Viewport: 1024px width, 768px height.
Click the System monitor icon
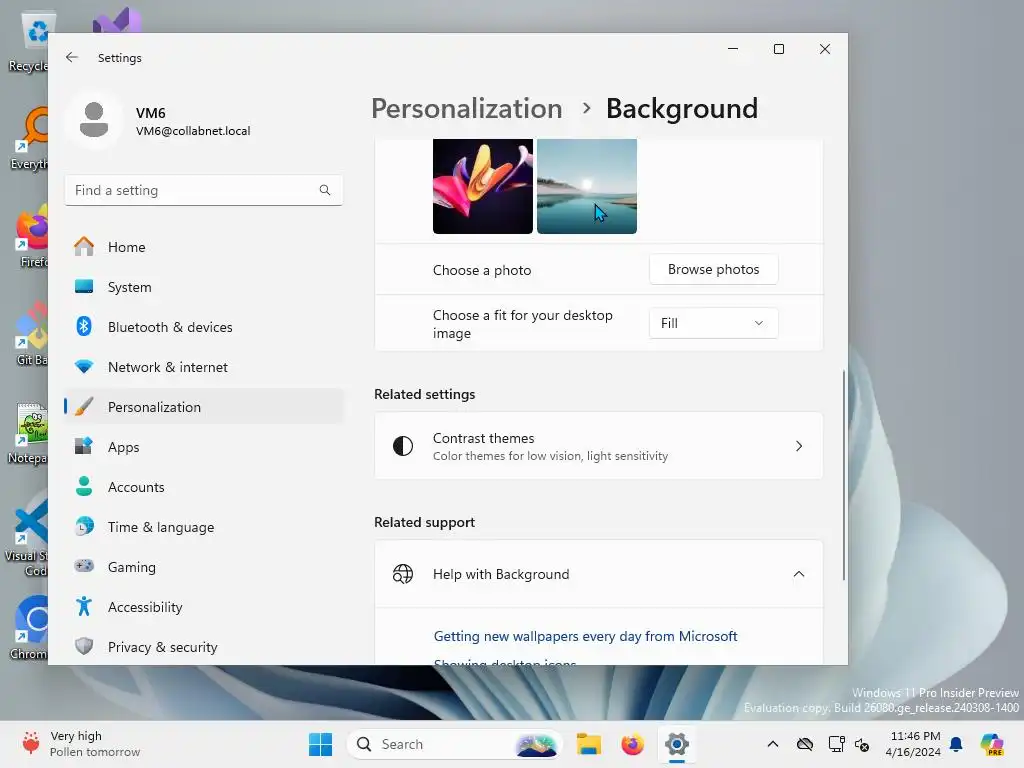(x=84, y=287)
